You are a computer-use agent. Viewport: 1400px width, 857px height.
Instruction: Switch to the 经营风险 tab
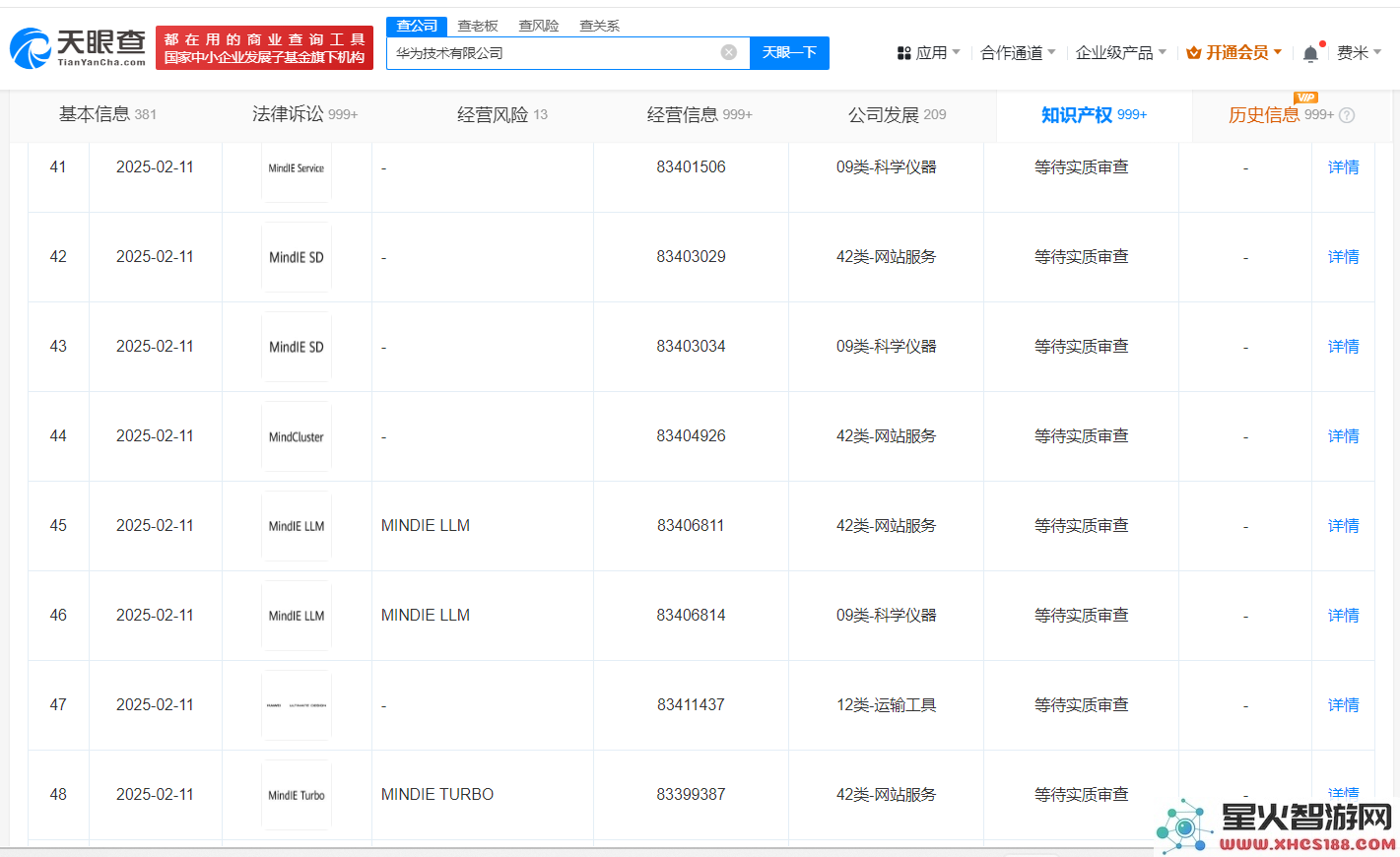click(502, 115)
